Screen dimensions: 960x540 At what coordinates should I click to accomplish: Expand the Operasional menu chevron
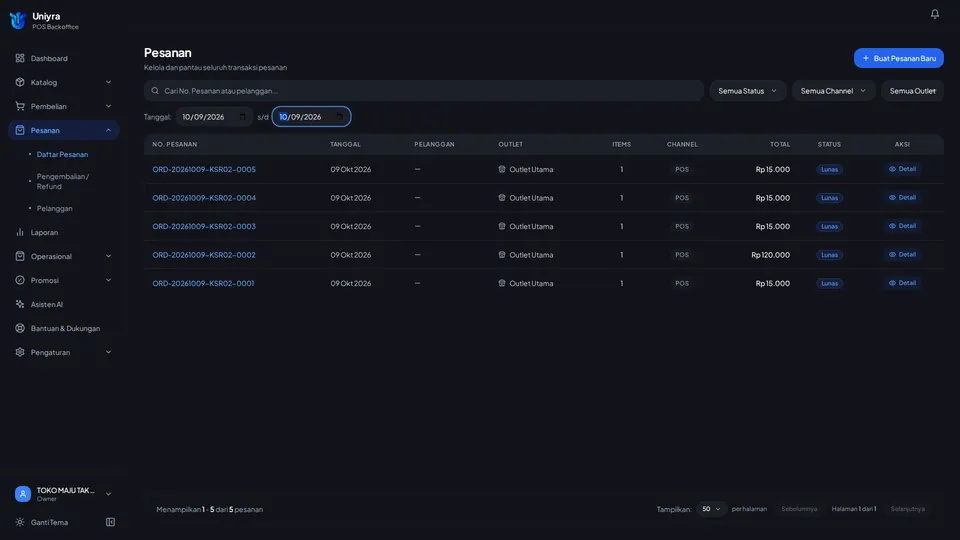point(108,256)
